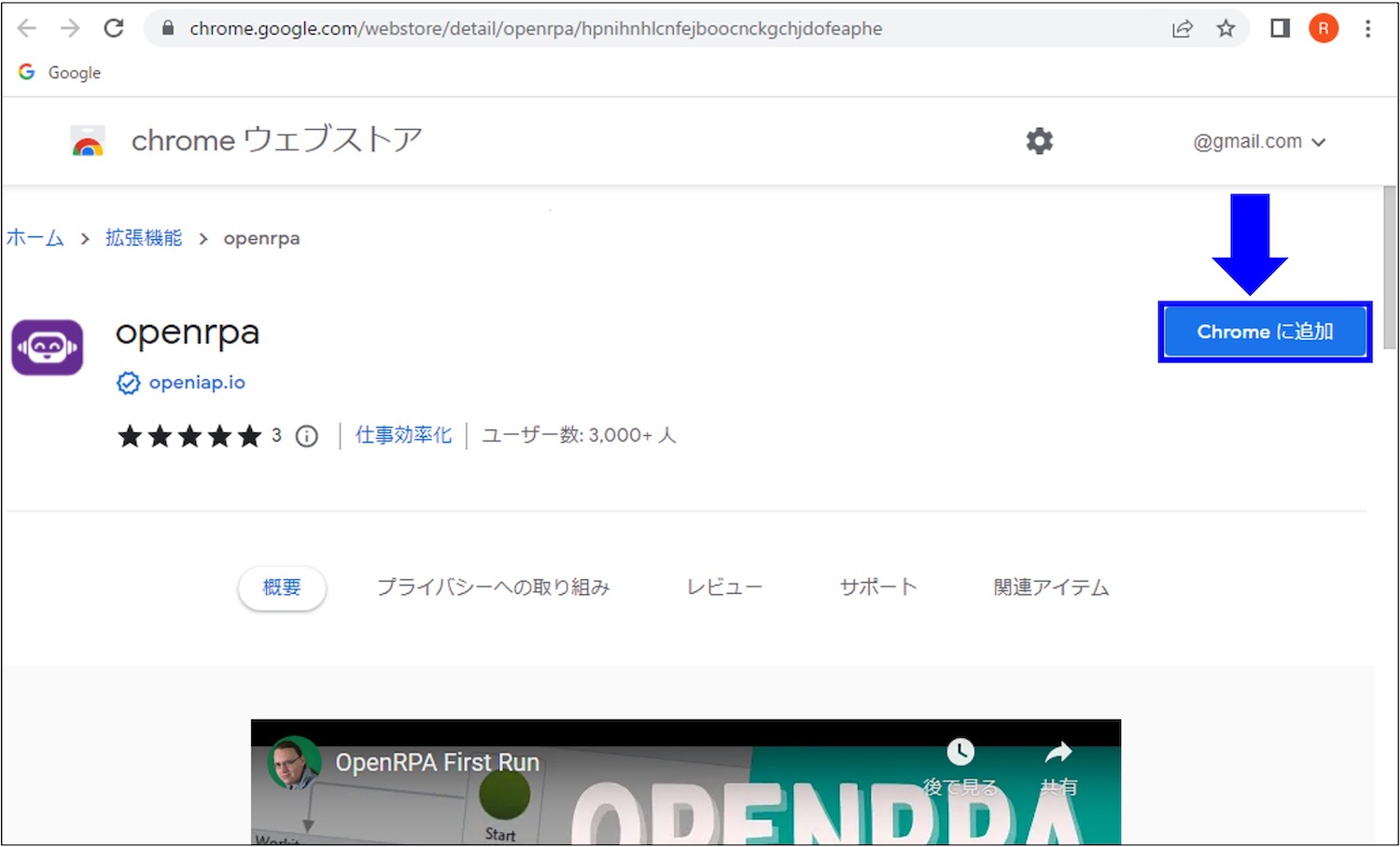Reload the current page
This screenshot has height=847, width=1400.
point(114,28)
